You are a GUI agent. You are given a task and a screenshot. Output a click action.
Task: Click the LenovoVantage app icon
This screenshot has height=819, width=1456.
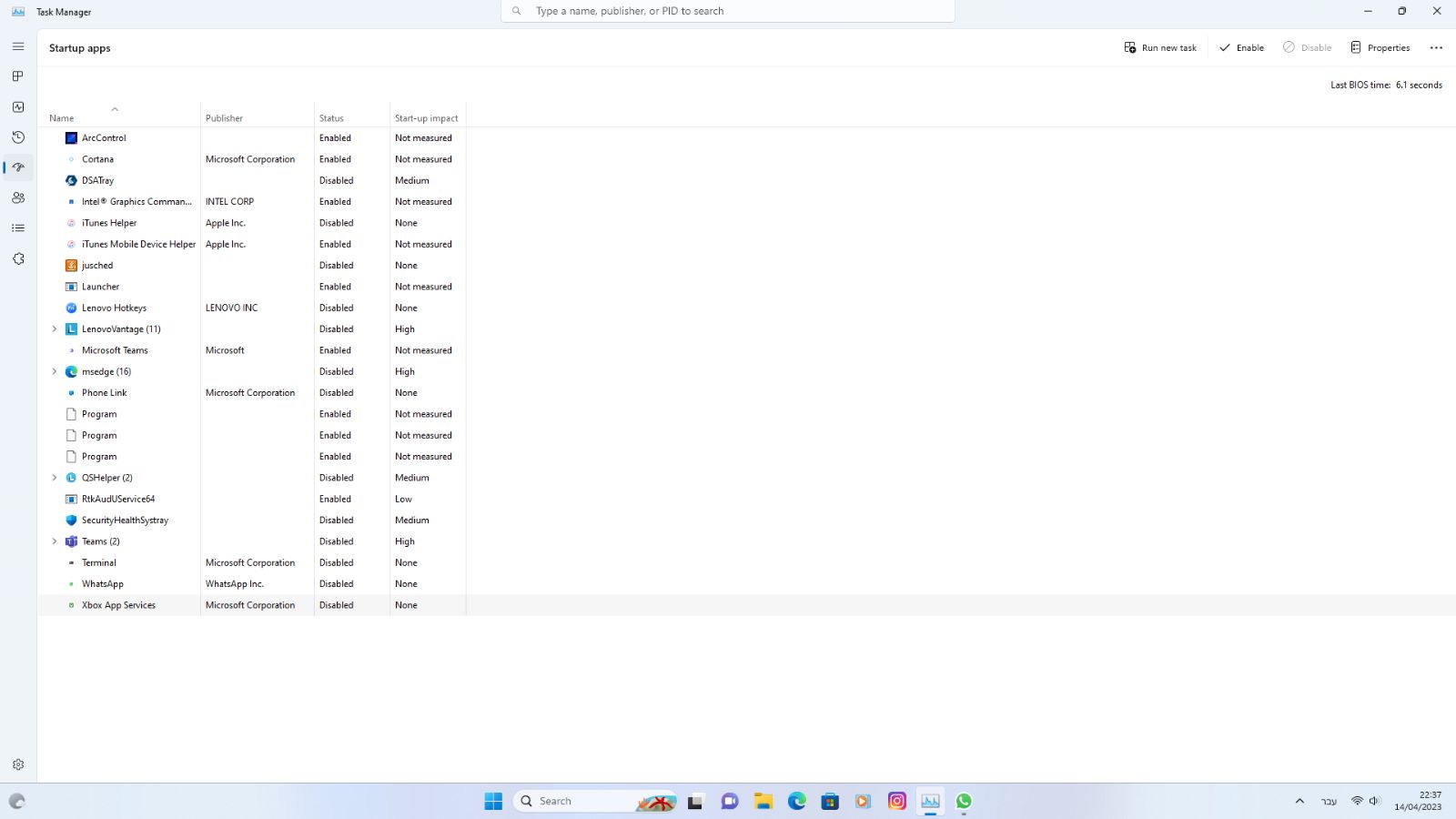point(71,329)
